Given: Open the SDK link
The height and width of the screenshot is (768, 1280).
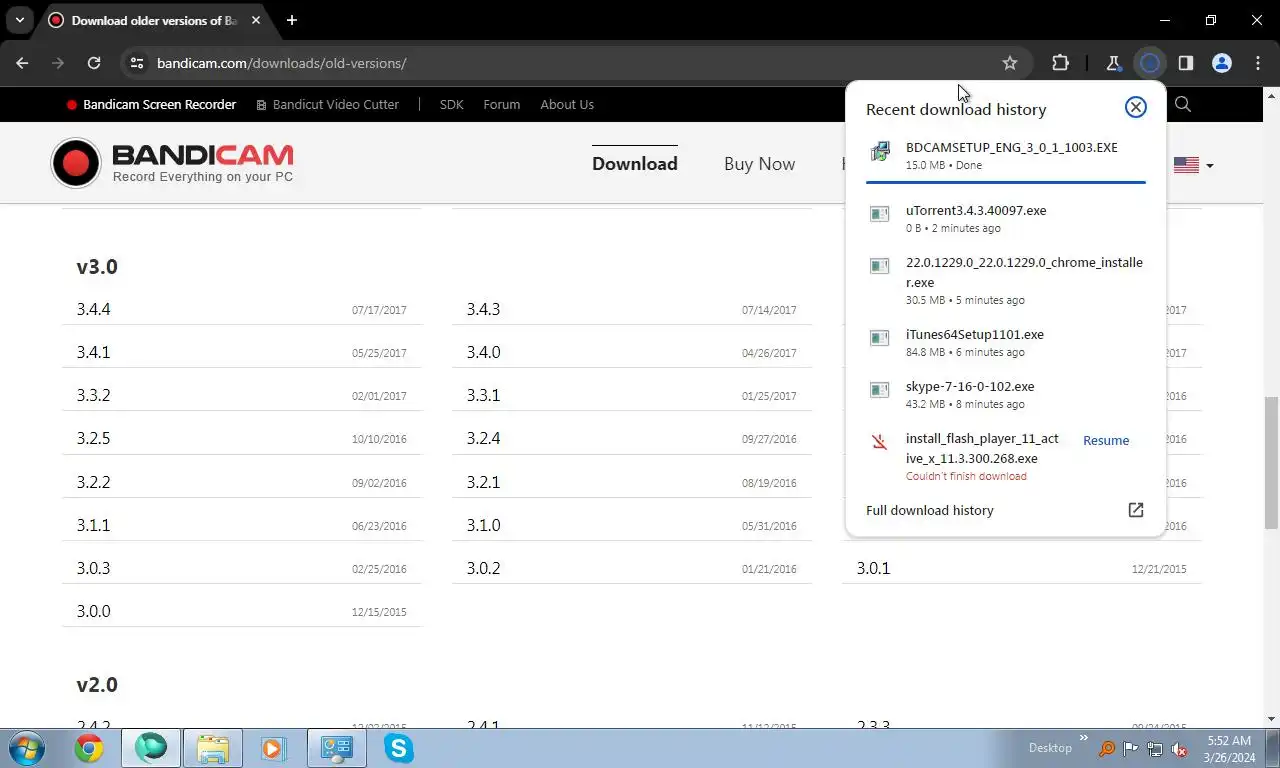Looking at the screenshot, I should click(x=452, y=104).
